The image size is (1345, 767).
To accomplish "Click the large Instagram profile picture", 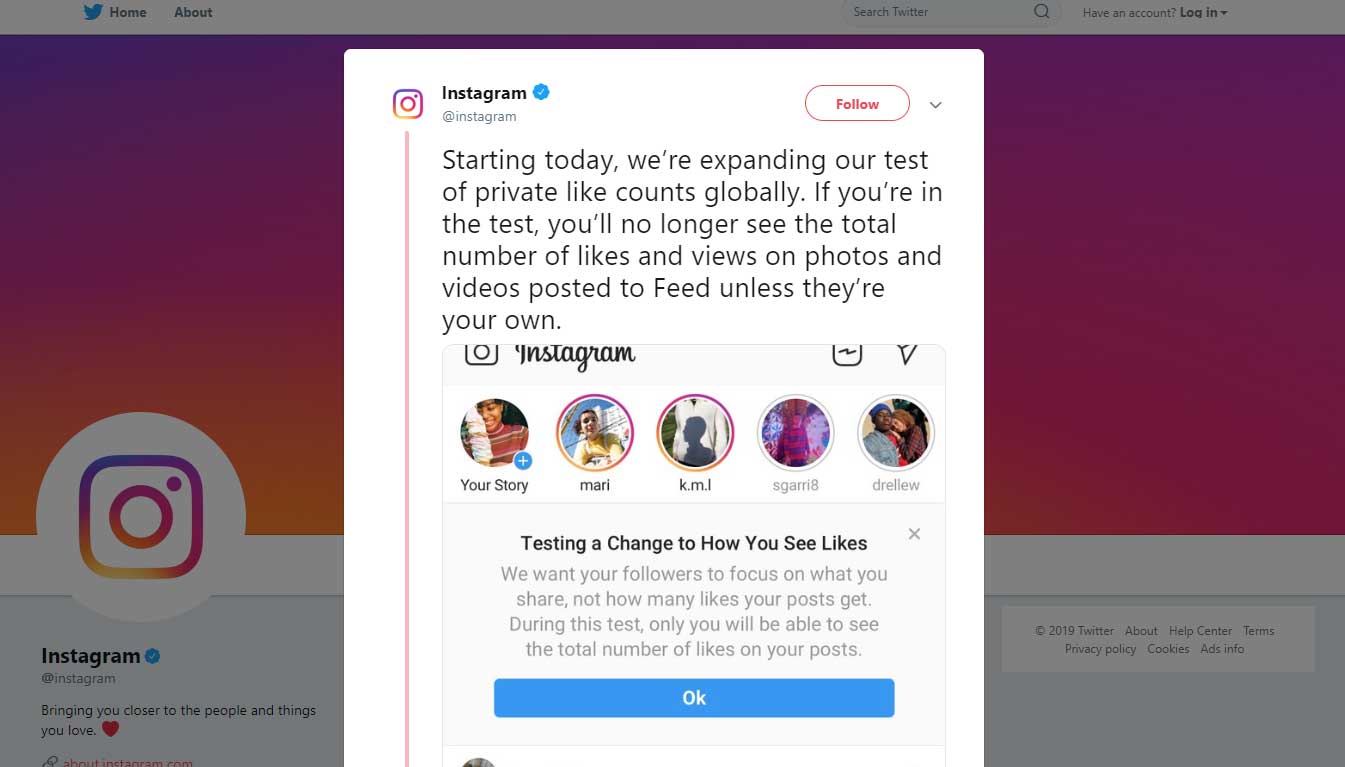I will pyautogui.click(x=141, y=516).
